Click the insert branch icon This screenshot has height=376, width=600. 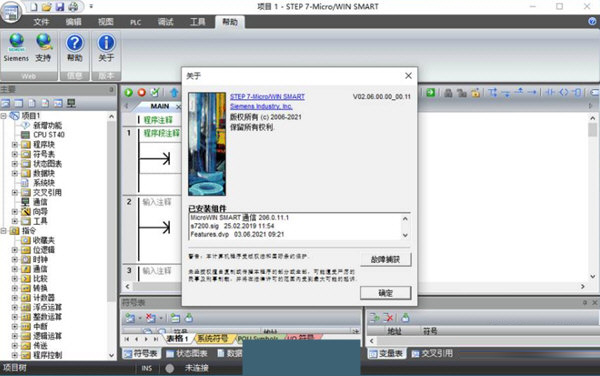(x=493, y=92)
